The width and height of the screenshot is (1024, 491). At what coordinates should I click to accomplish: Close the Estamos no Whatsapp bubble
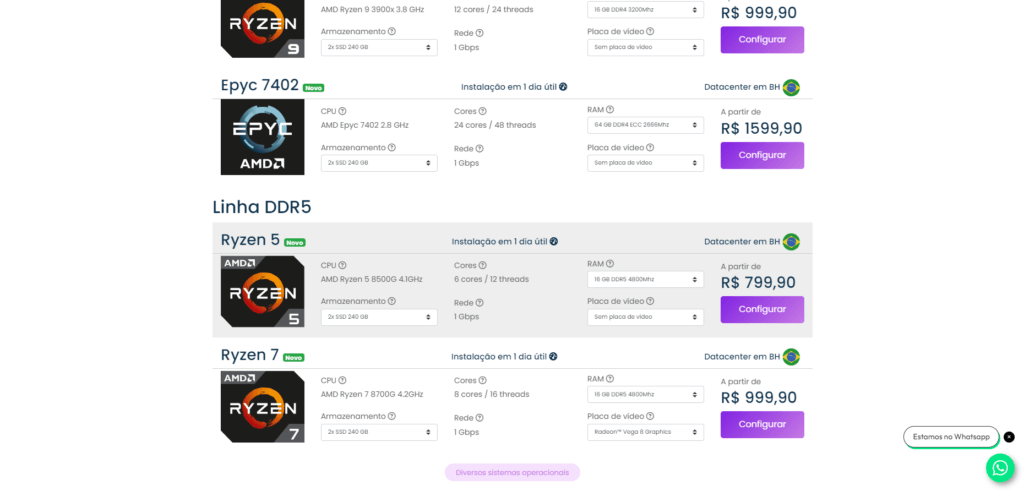(x=1009, y=437)
